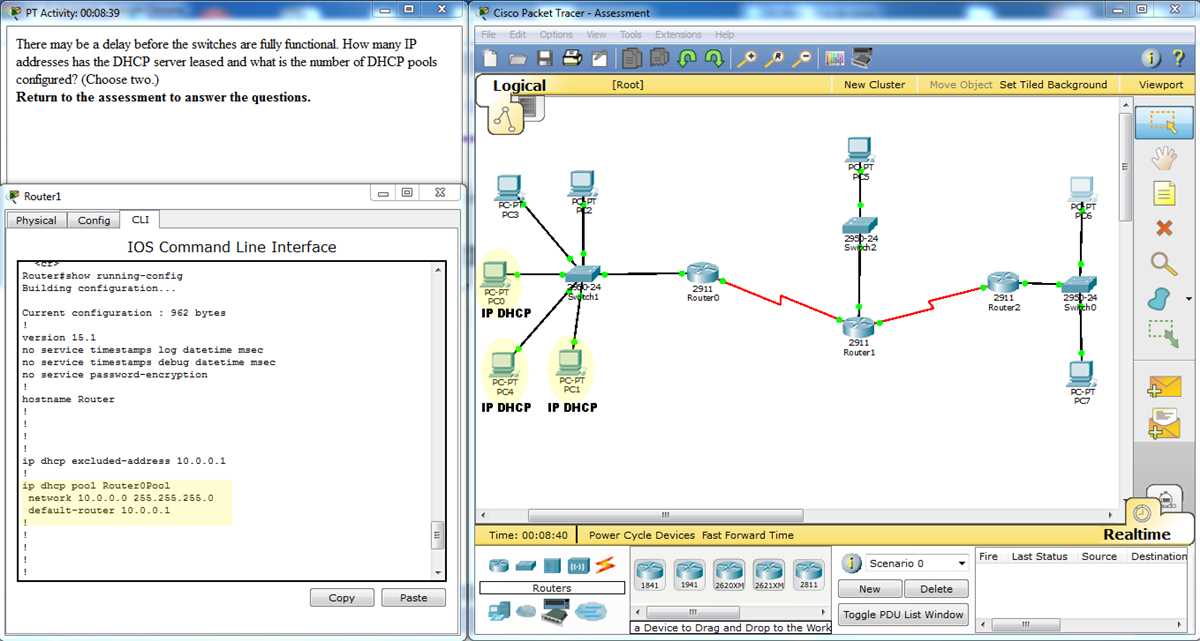The width and height of the screenshot is (1200, 641).
Task: Switch to the Physical tab in Router1
Action: 37,220
